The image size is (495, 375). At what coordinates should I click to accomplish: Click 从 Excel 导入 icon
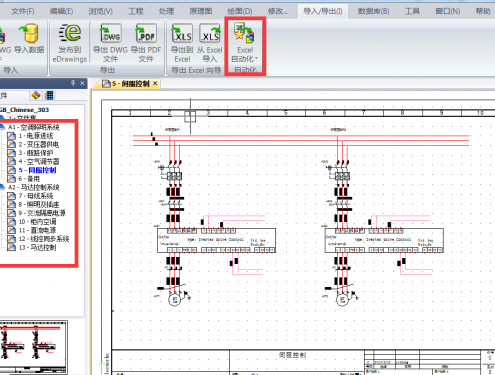coord(209,43)
